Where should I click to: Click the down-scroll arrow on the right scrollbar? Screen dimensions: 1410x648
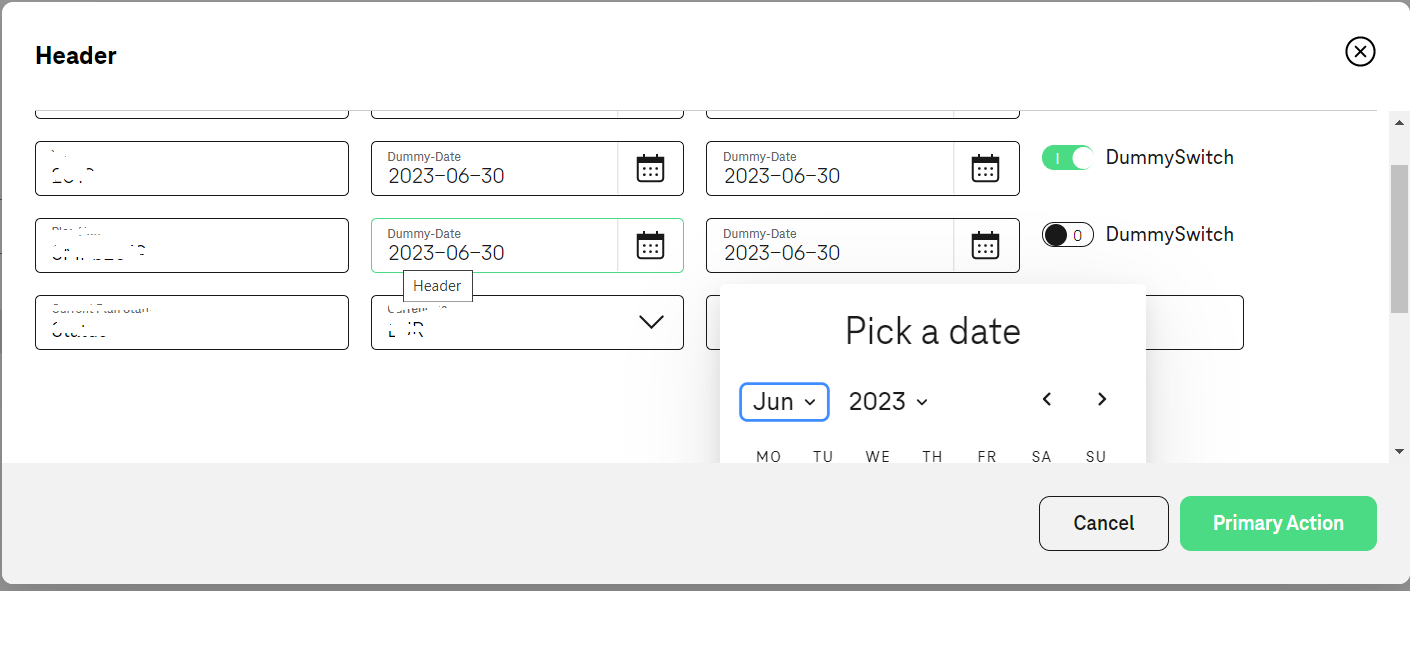tap(1399, 450)
